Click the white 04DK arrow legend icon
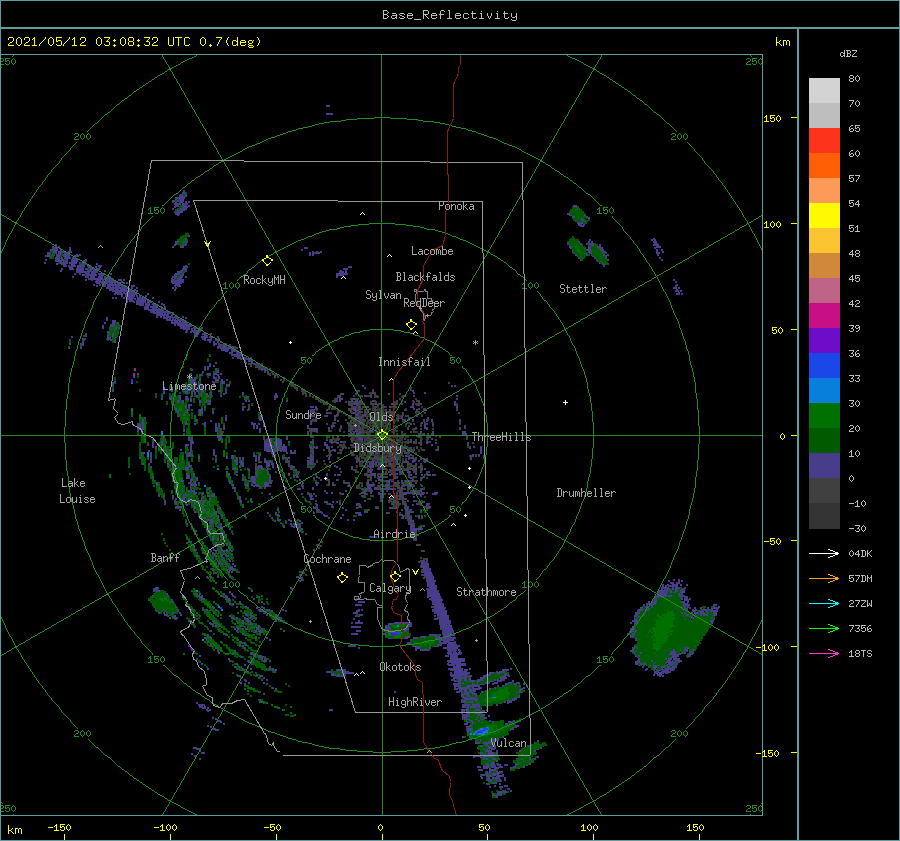The image size is (900, 841). (x=824, y=553)
